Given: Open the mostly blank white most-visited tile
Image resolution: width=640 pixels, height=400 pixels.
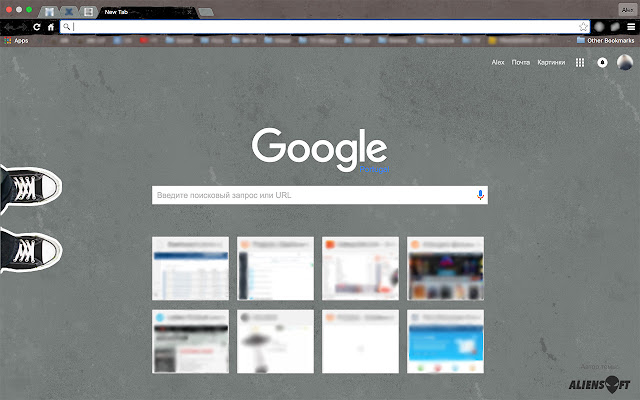Looking at the screenshot, I should (x=360, y=342).
